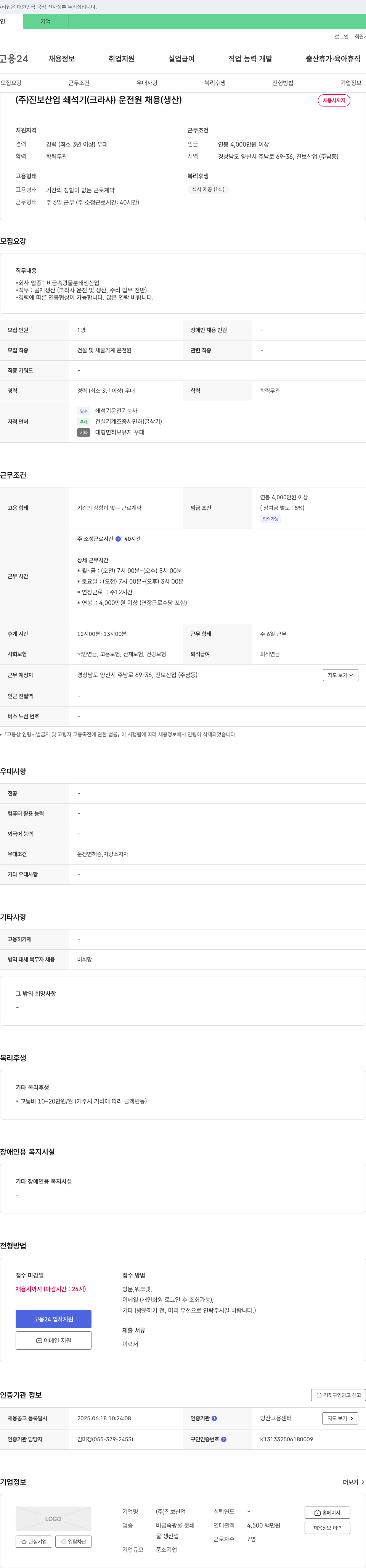Click the star icon on 관심기업
This screenshot has width=366, height=1568.
tap(24, 1542)
